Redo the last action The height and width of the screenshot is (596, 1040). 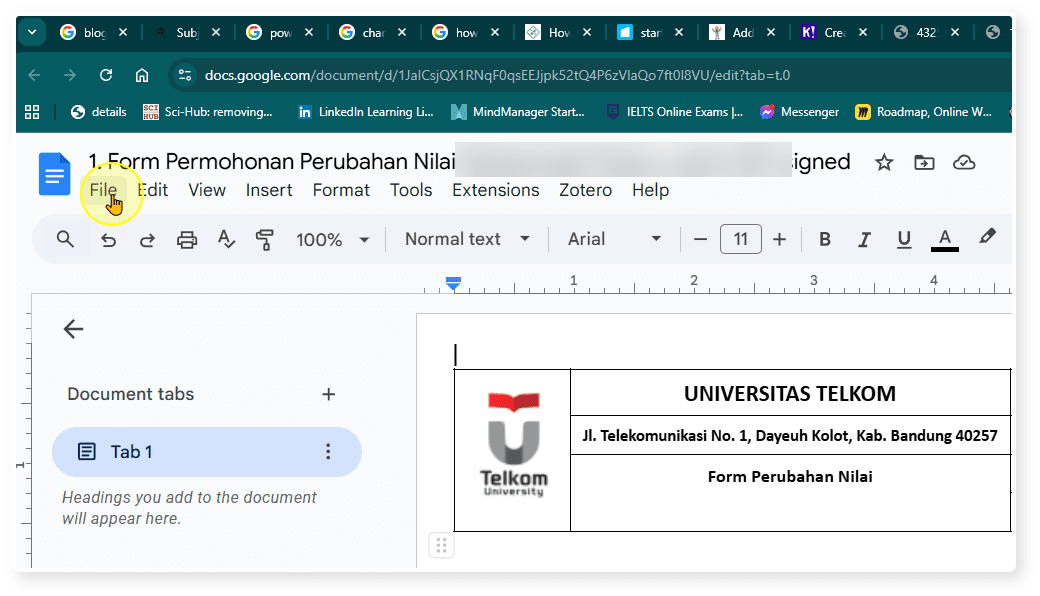click(x=147, y=240)
